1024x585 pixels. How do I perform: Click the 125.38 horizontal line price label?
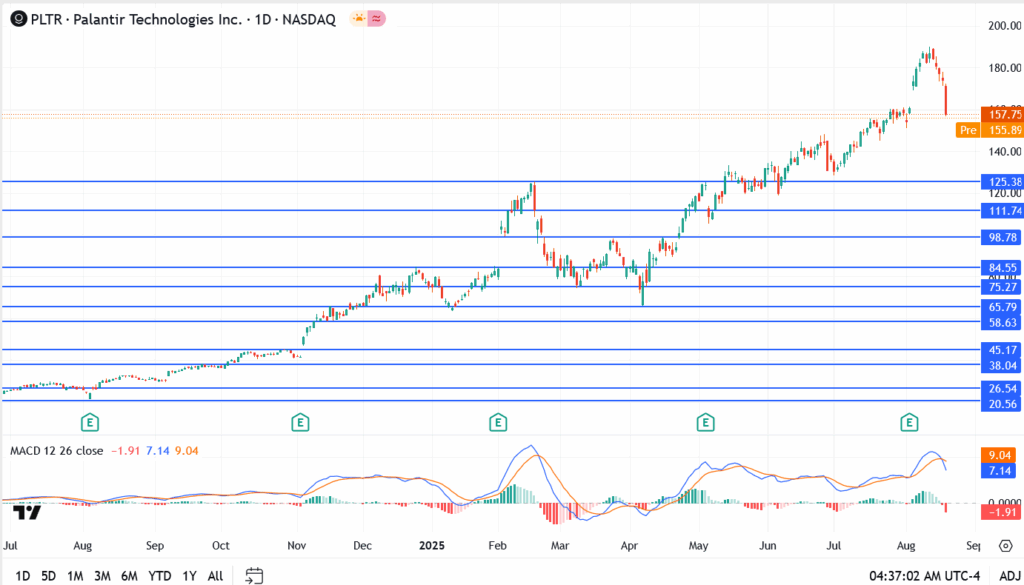[1002, 182]
